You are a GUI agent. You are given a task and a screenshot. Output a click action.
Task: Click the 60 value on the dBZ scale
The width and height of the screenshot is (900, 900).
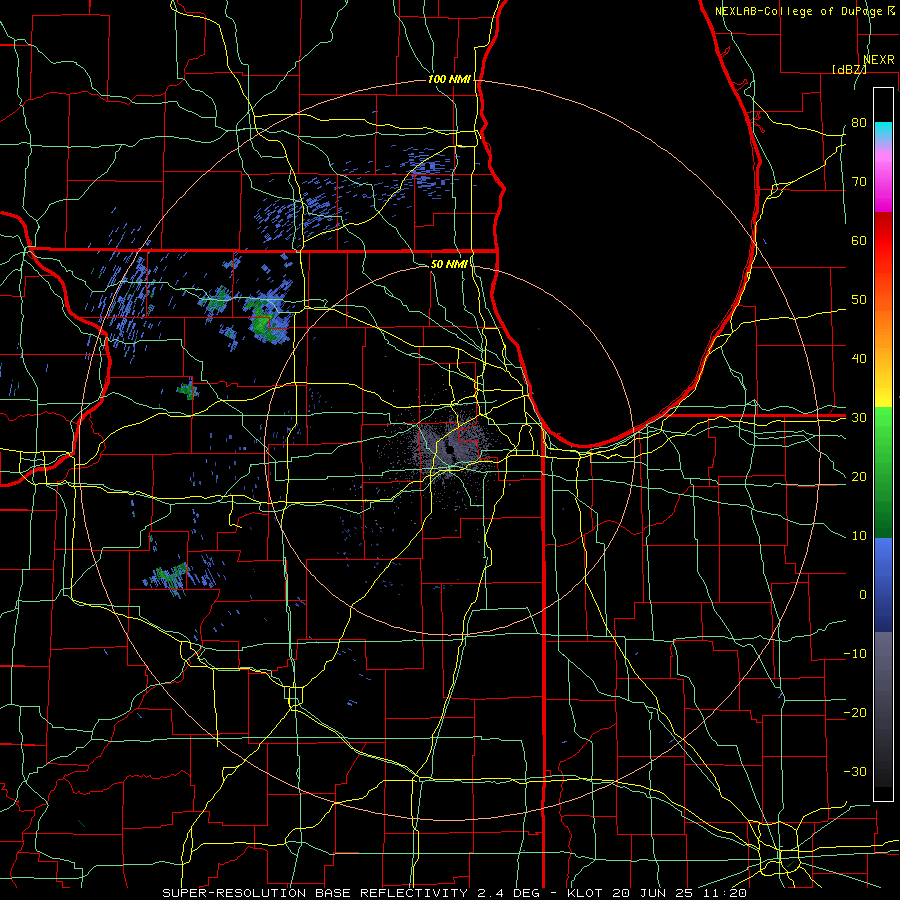click(859, 240)
